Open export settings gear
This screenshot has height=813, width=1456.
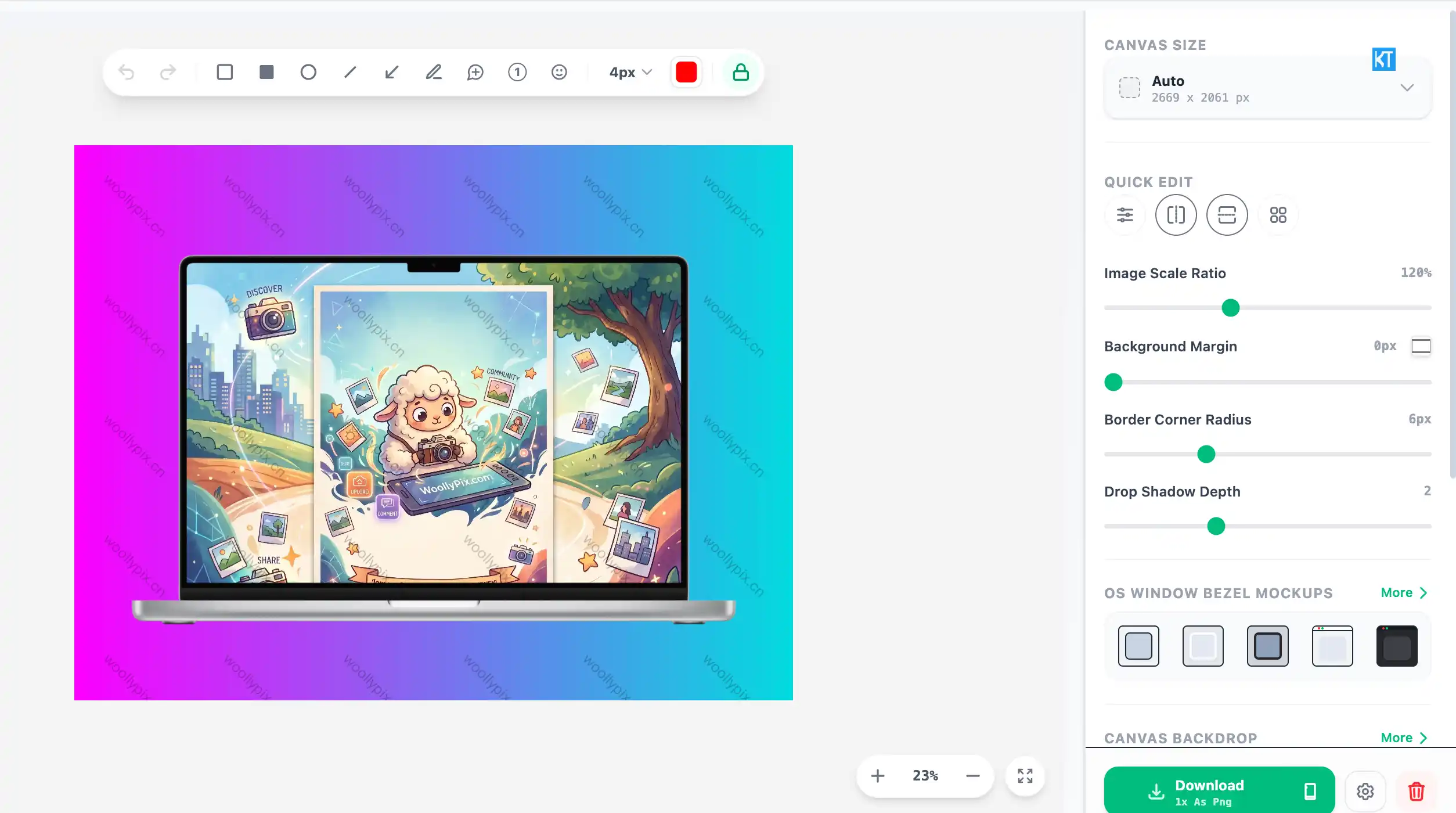(1365, 792)
